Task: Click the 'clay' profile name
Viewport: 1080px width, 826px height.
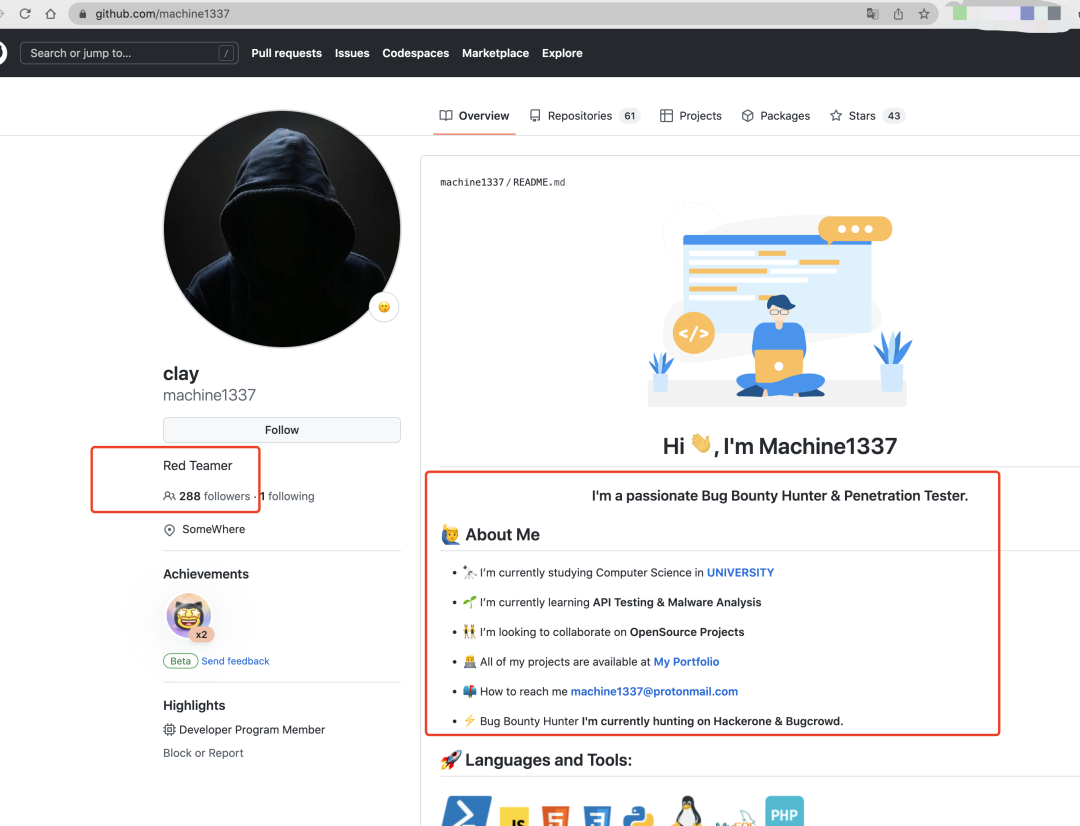Action: (x=180, y=373)
